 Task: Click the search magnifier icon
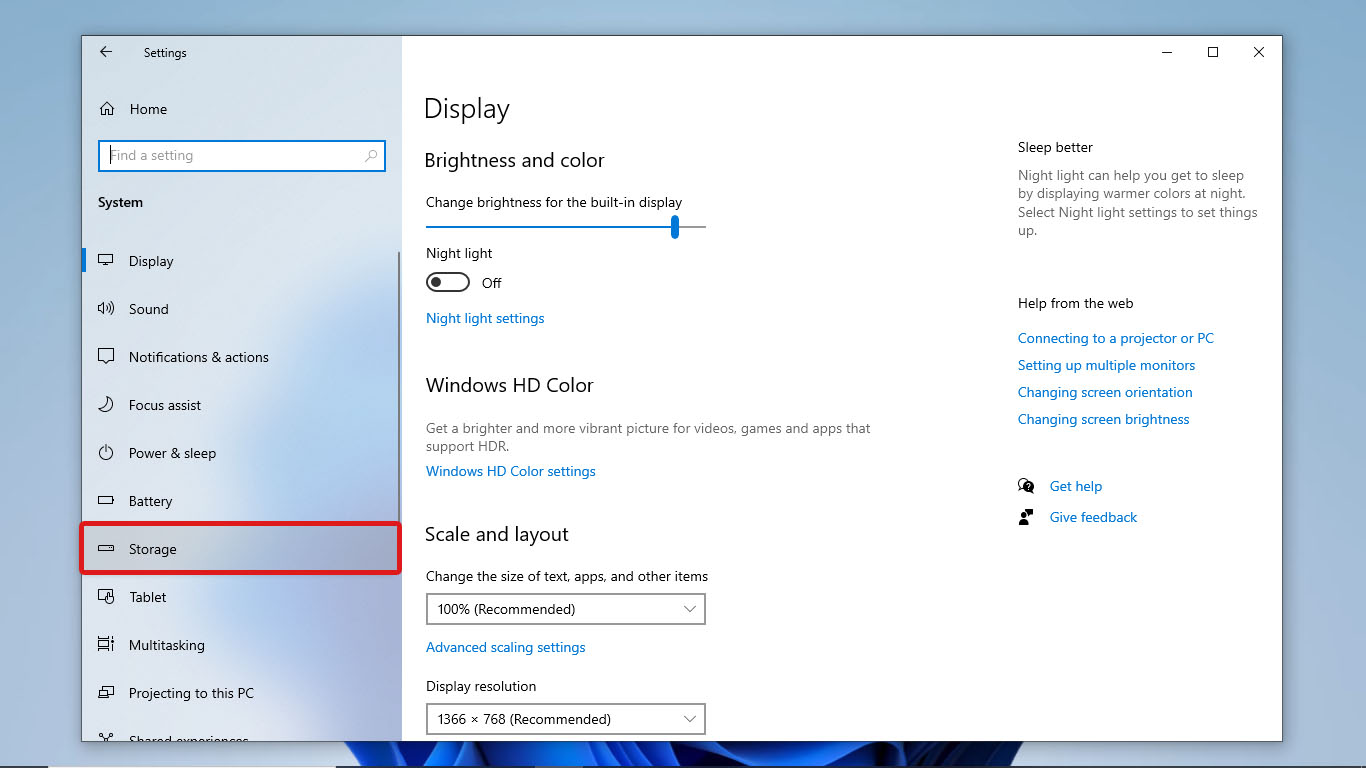[x=371, y=155]
